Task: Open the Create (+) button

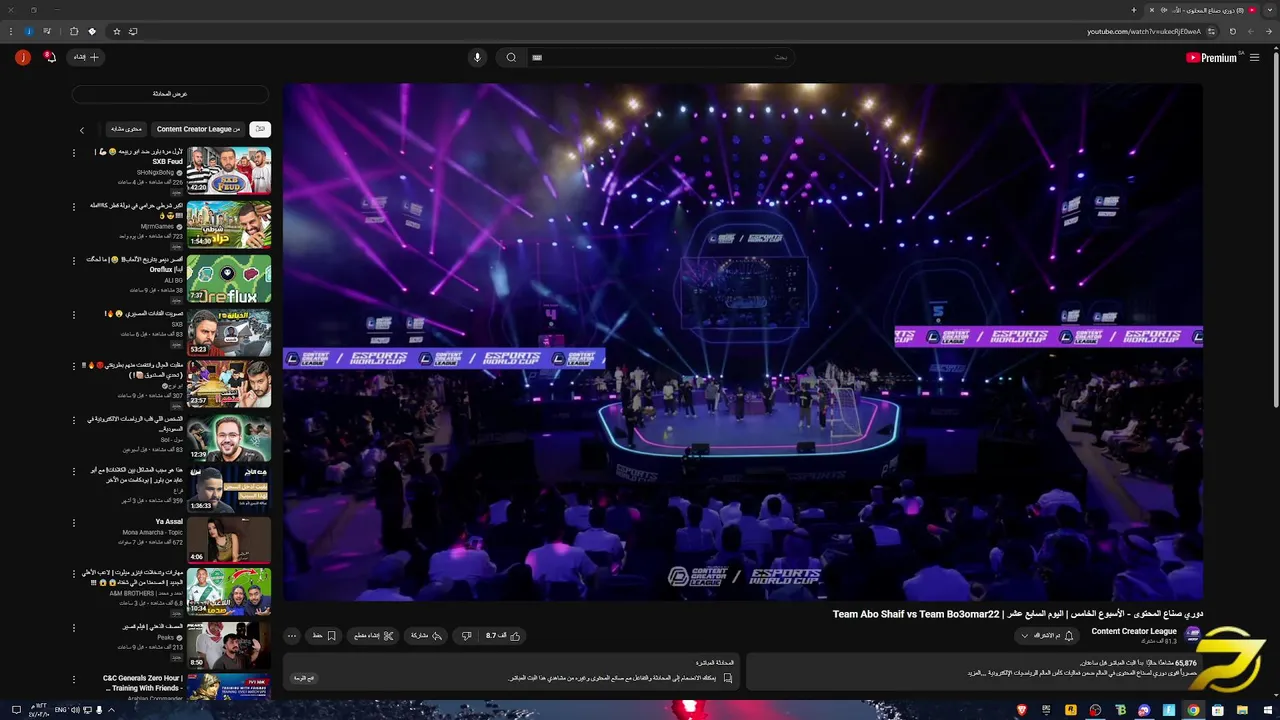Action: pos(86,57)
